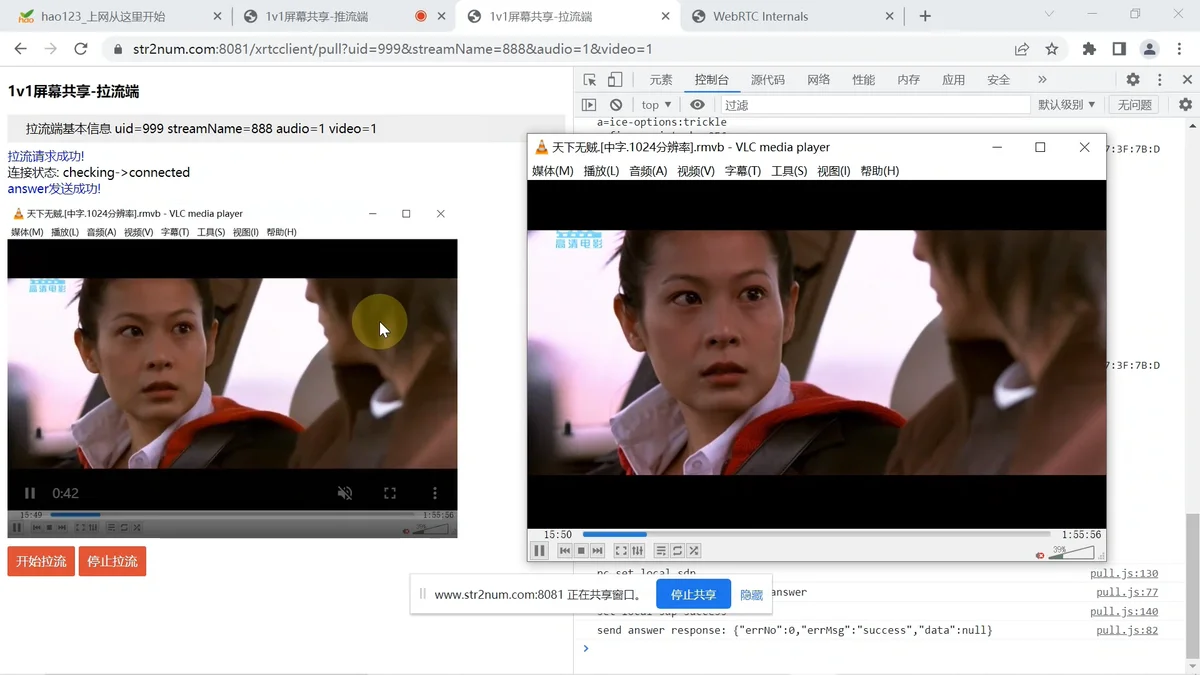Clear the console output
This screenshot has width=1200, height=675.
tap(616, 105)
